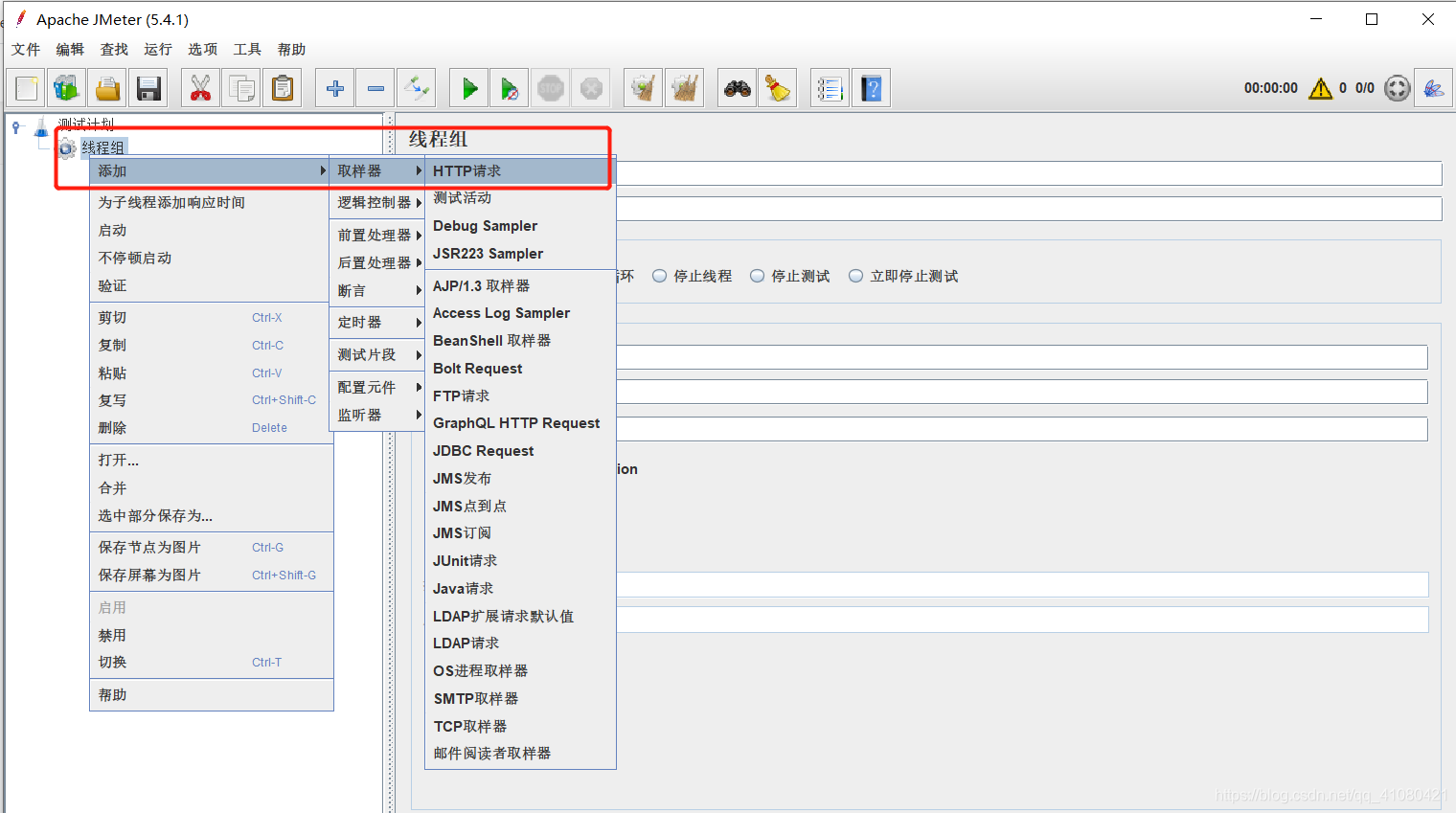Select the 线程组 tree node
The width and height of the screenshot is (1456, 813).
(102, 147)
